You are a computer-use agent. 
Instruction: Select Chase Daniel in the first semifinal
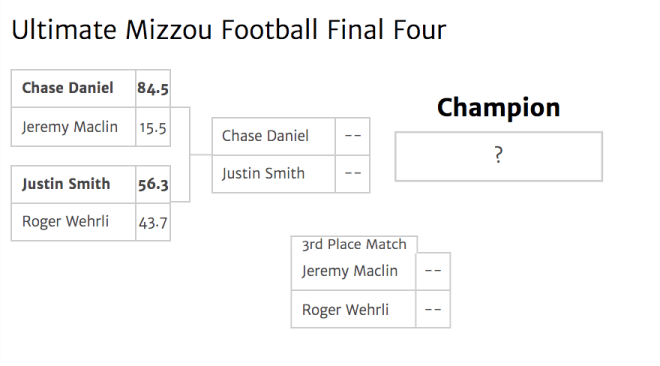pos(73,88)
